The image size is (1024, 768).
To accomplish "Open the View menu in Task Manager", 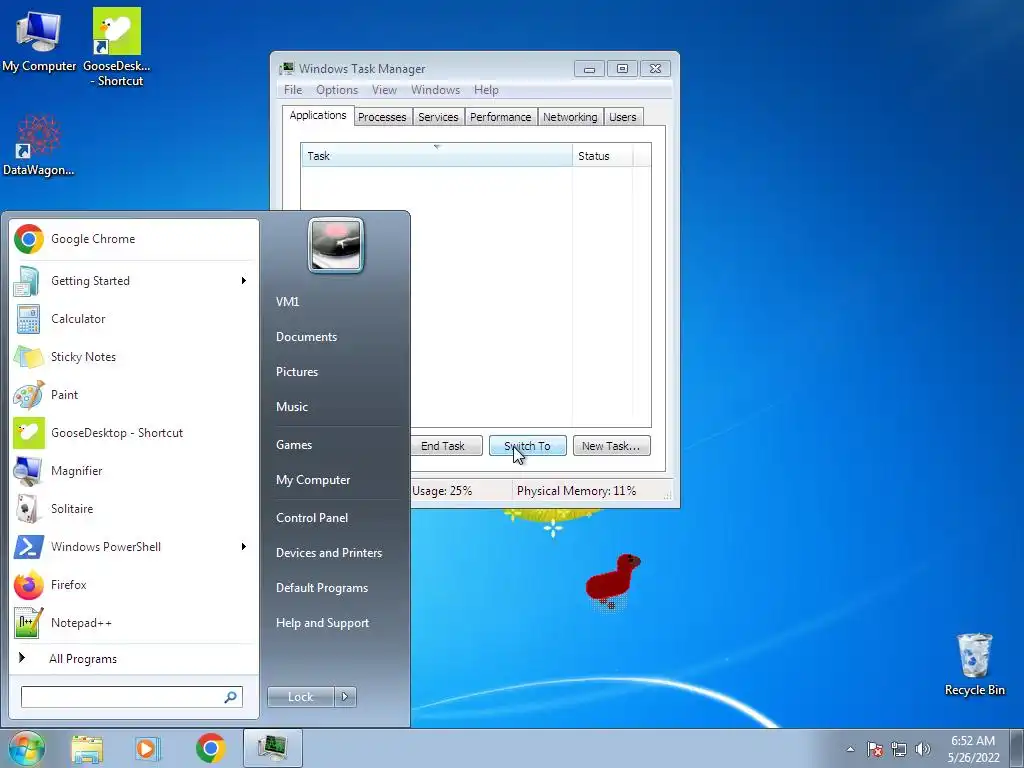I will pyautogui.click(x=384, y=90).
